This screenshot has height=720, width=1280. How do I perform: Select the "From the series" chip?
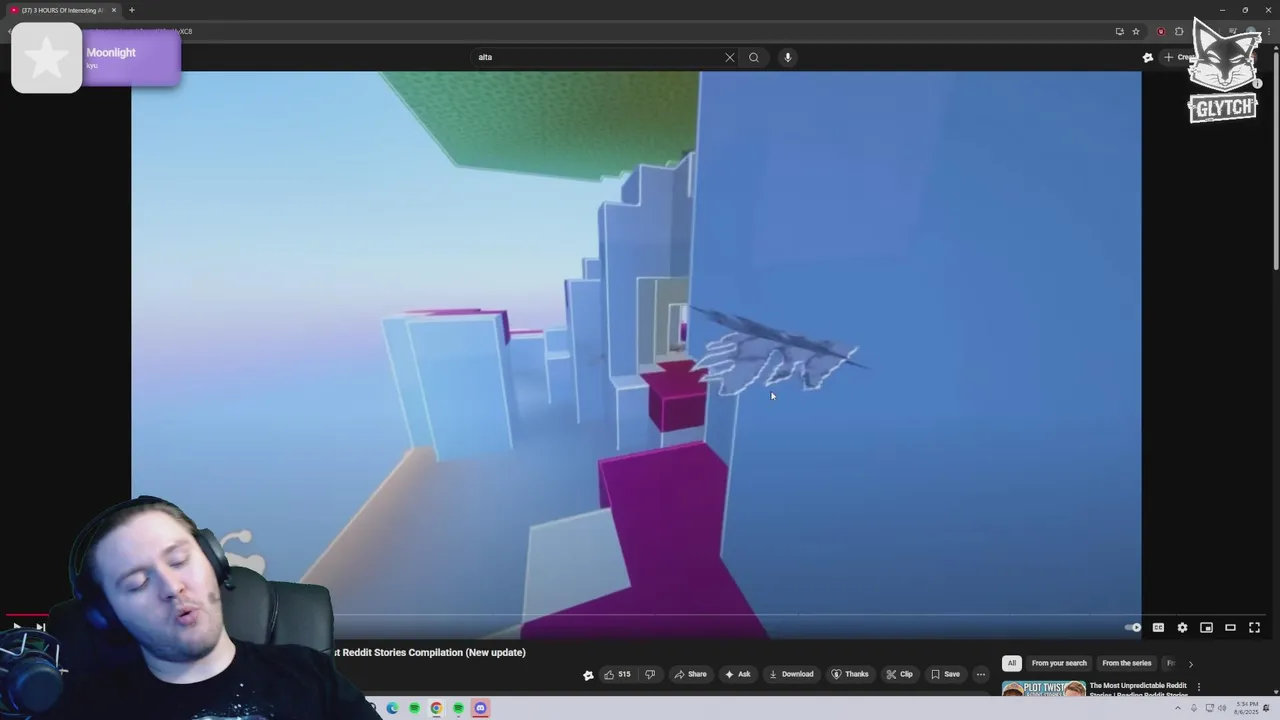coord(1126,663)
